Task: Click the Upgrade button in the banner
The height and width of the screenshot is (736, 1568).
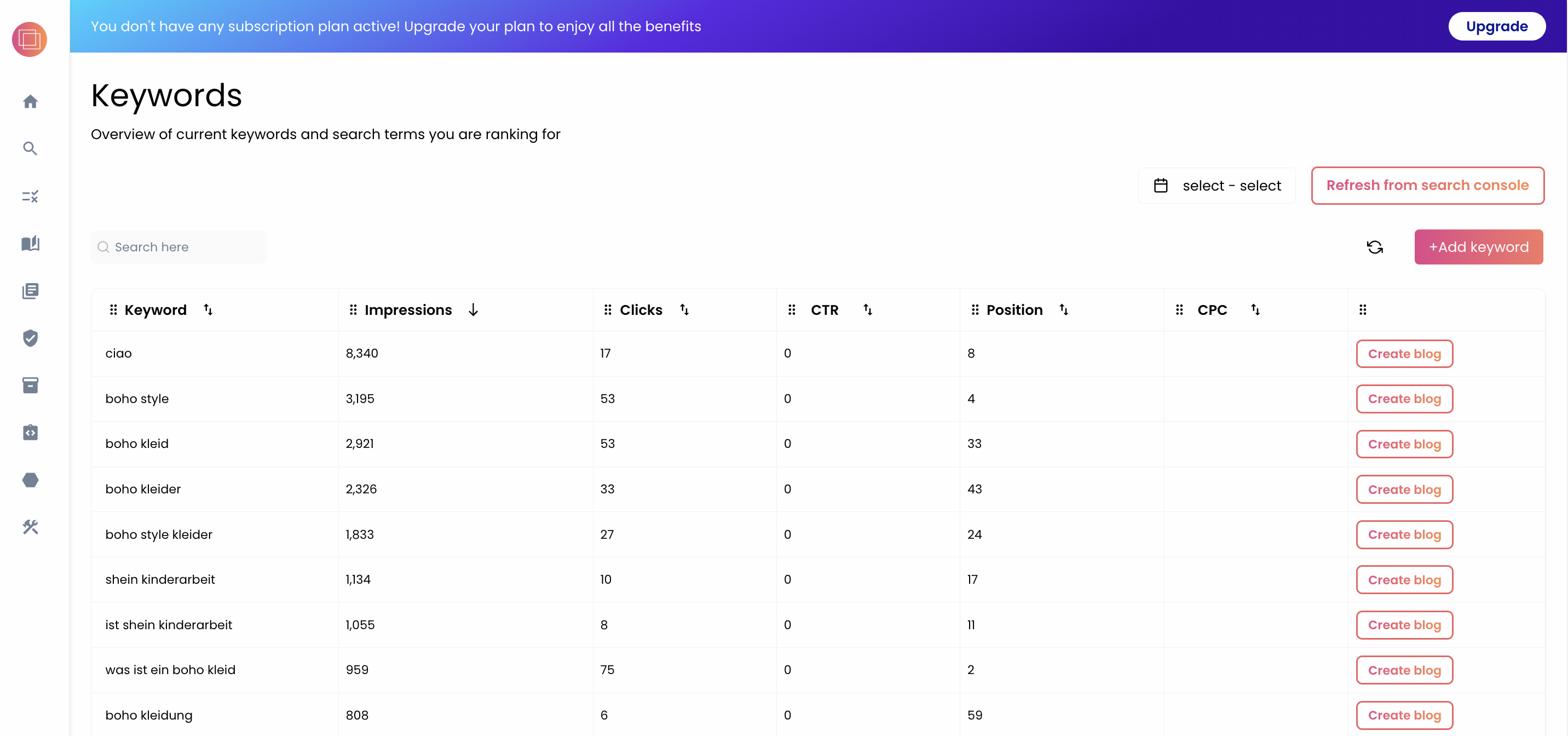Action: point(1496,26)
